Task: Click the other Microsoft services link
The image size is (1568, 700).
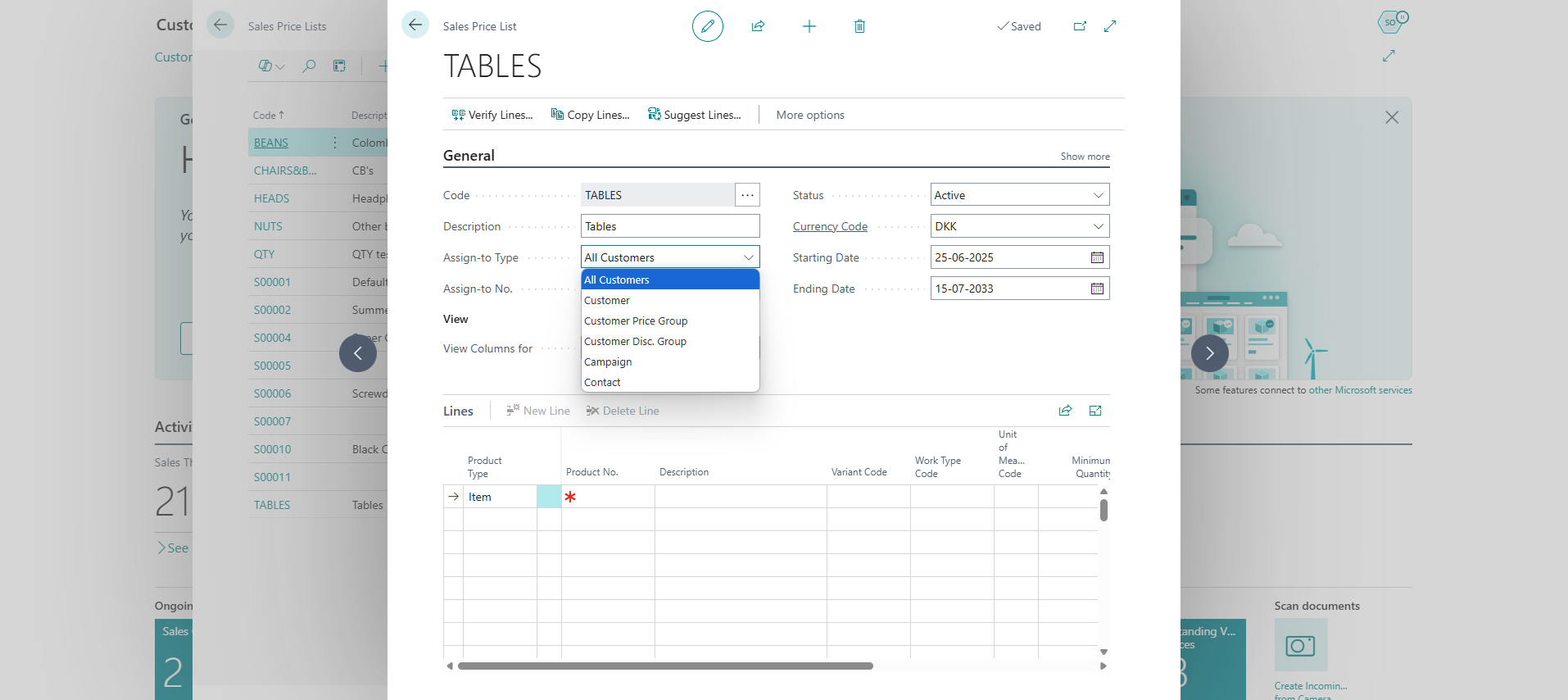Action: coord(1360,390)
